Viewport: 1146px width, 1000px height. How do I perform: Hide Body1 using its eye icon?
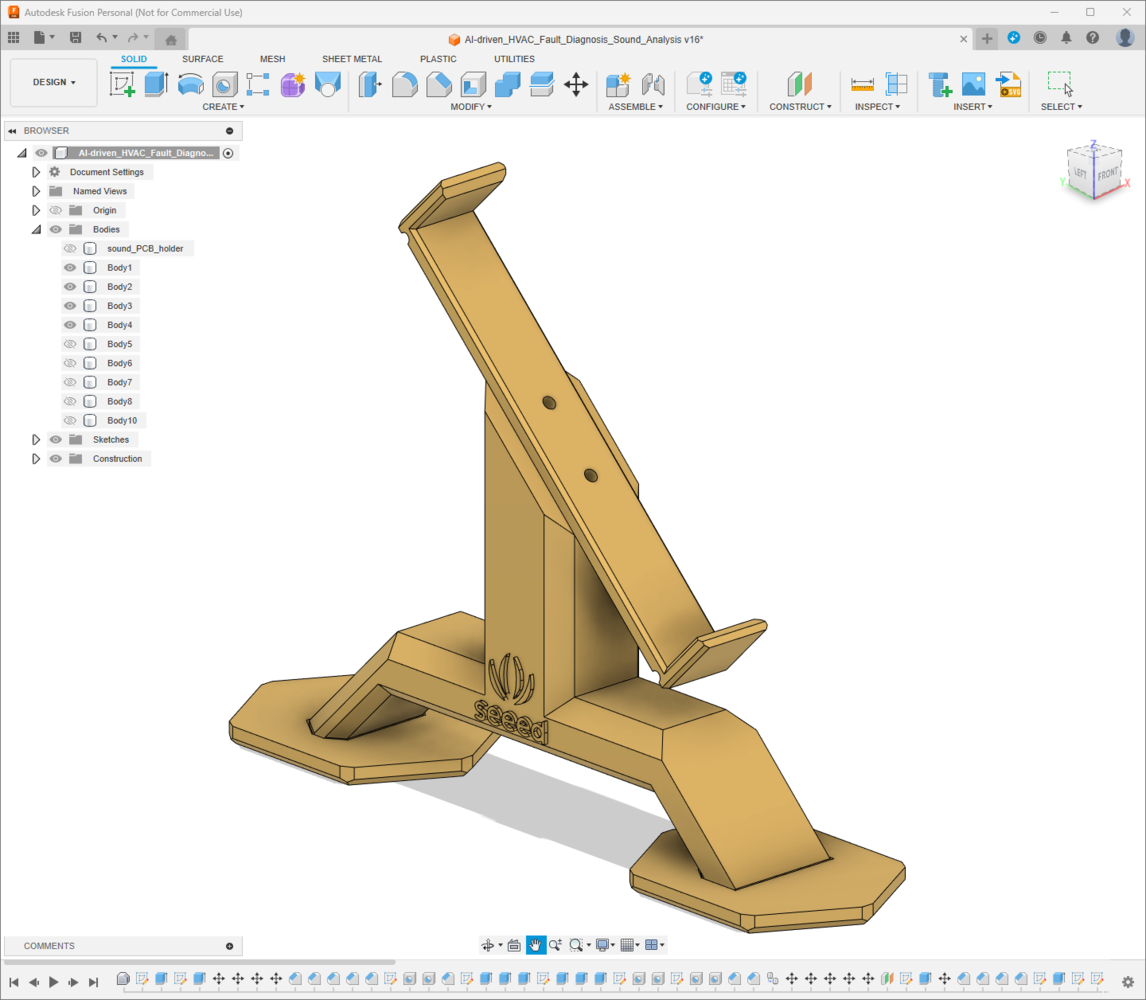[x=70, y=268]
